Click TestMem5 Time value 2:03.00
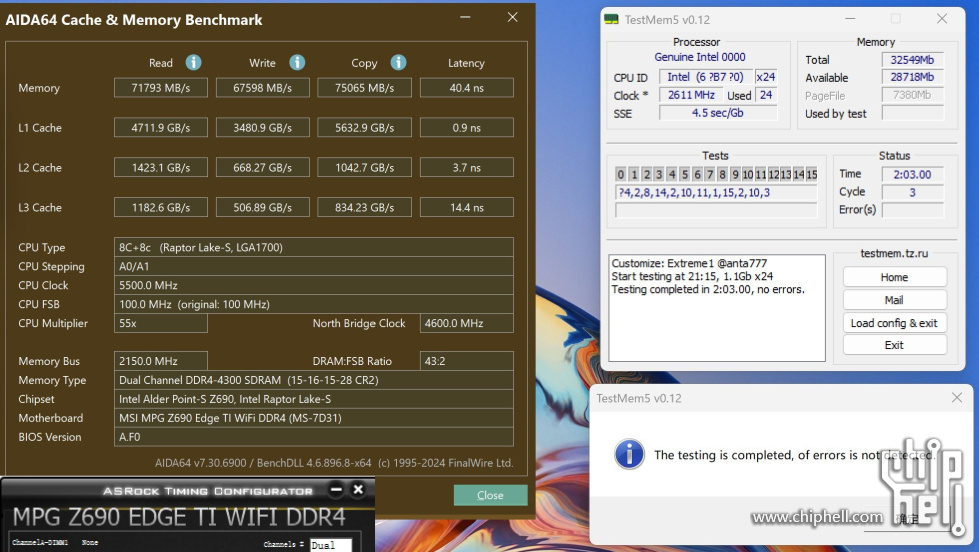979x552 pixels. (912, 175)
